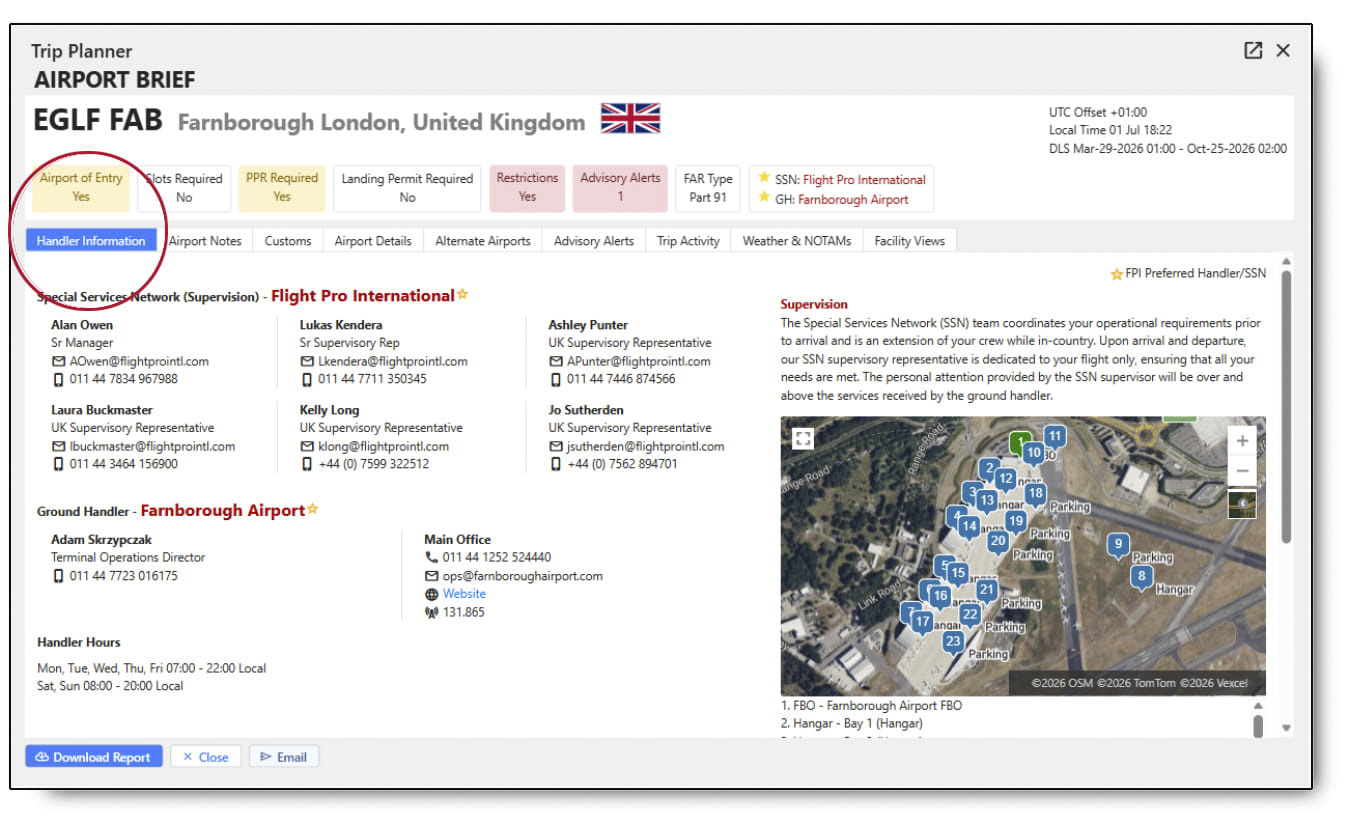Show the Airport Details tab
Viewport: 1368px width, 828px height.
[373, 241]
